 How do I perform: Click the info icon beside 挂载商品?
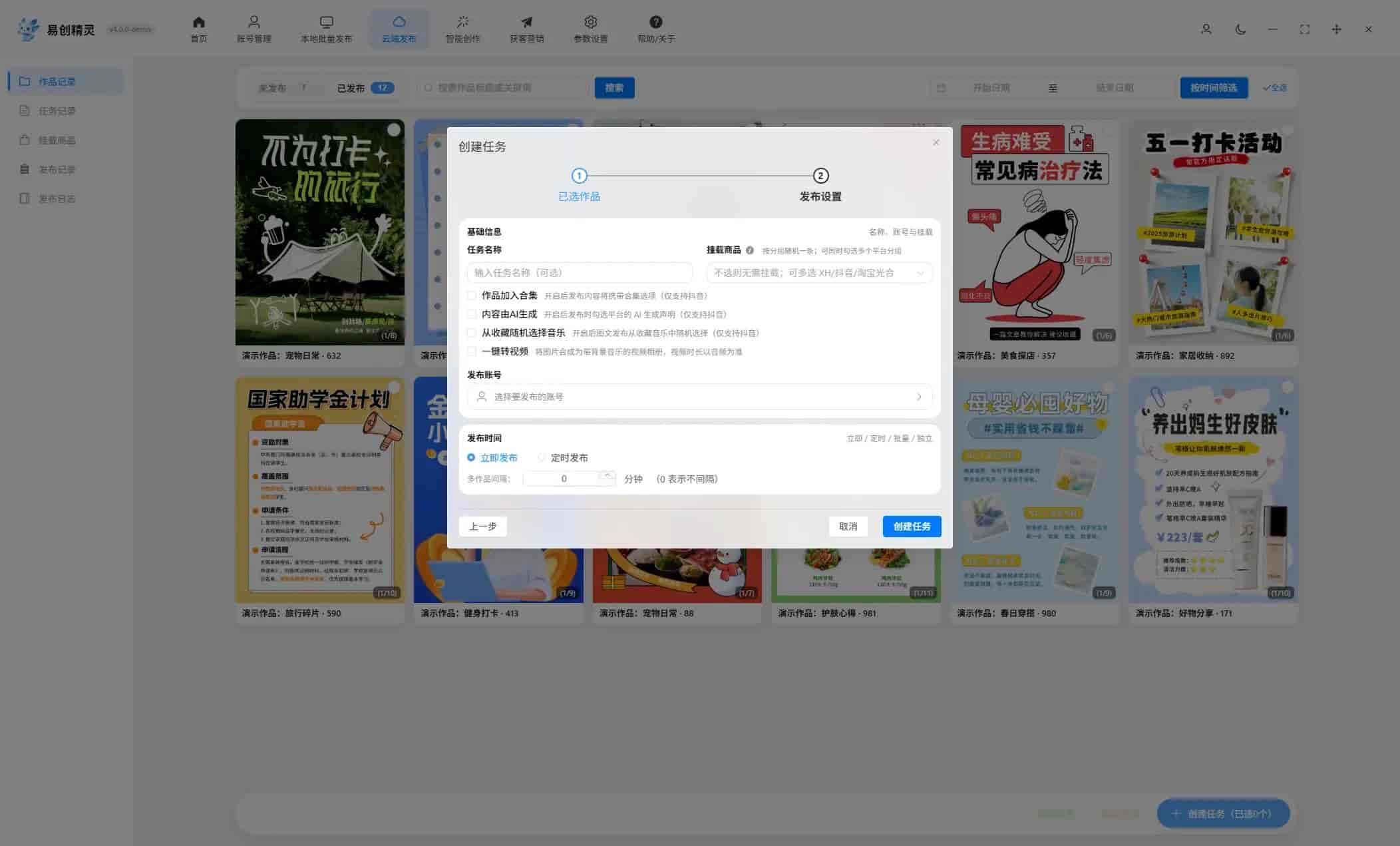[x=750, y=250]
